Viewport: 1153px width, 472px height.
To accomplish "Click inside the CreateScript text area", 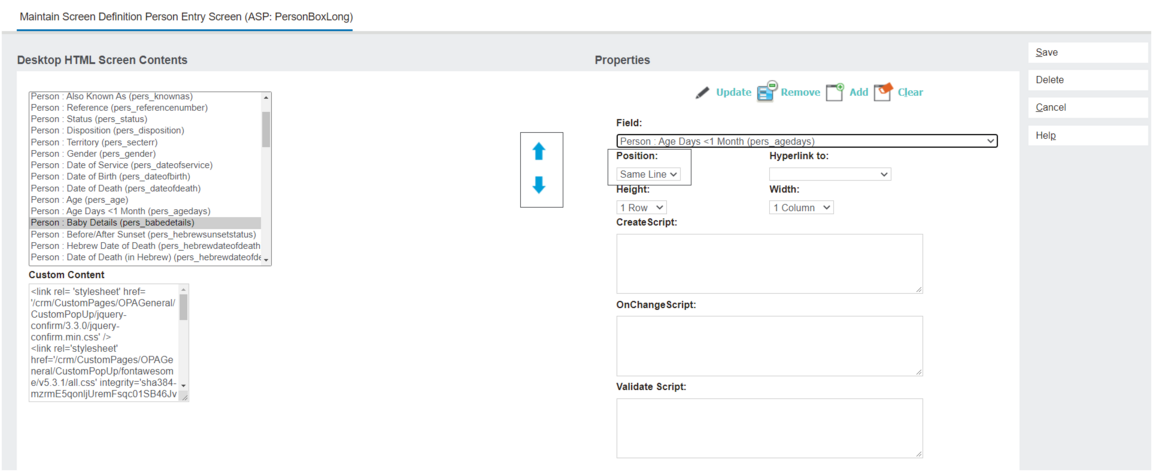I will (769, 264).
